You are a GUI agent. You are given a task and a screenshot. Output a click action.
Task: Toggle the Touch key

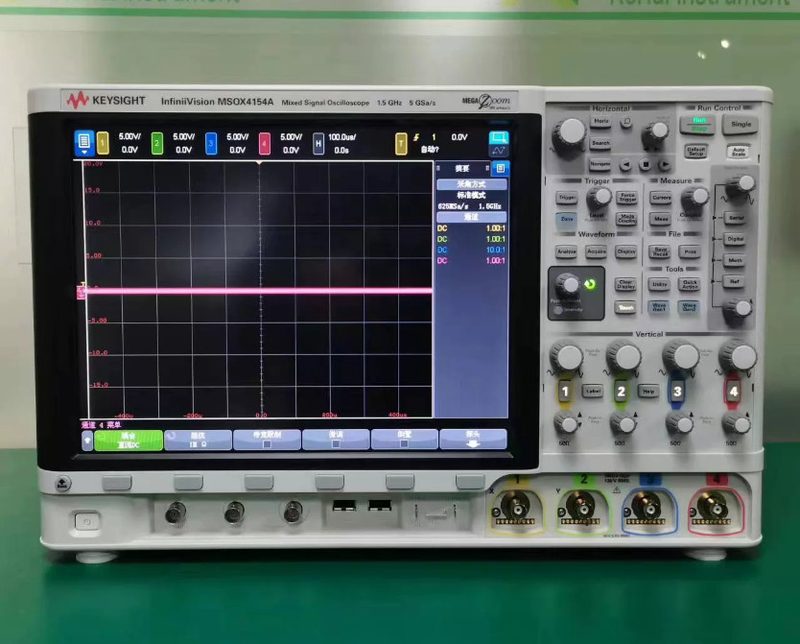pyautogui.click(x=626, y=307)
